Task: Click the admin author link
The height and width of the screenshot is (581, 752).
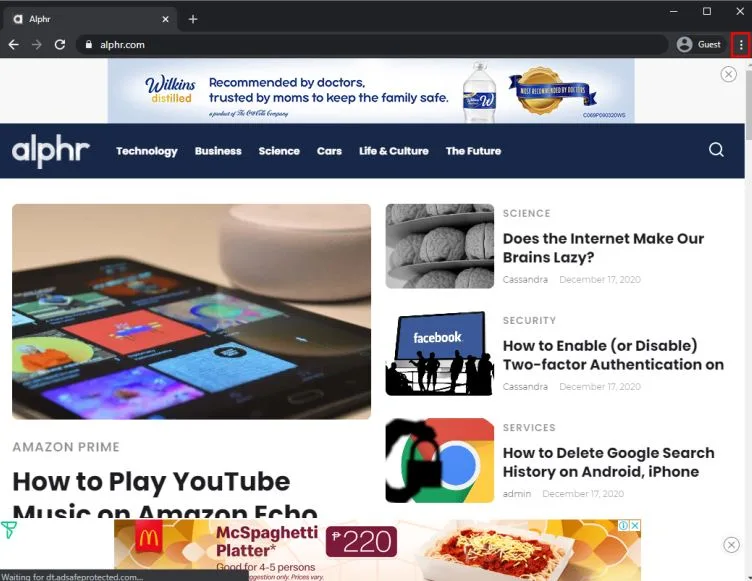Action: click(x=517, y=494)
